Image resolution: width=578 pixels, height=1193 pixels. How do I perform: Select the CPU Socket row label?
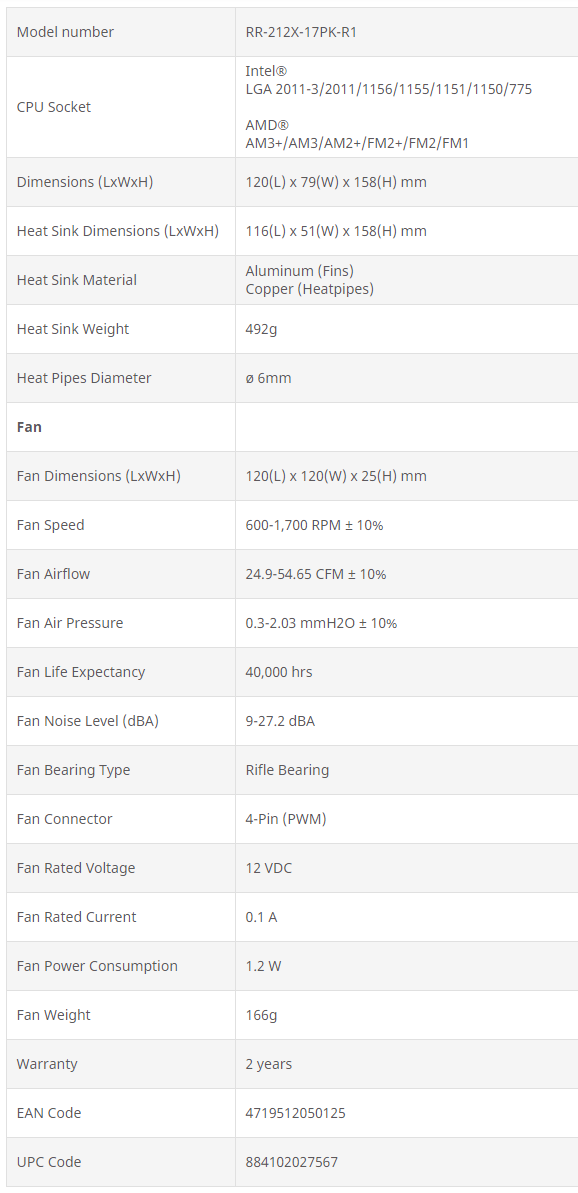pos(53,107)
